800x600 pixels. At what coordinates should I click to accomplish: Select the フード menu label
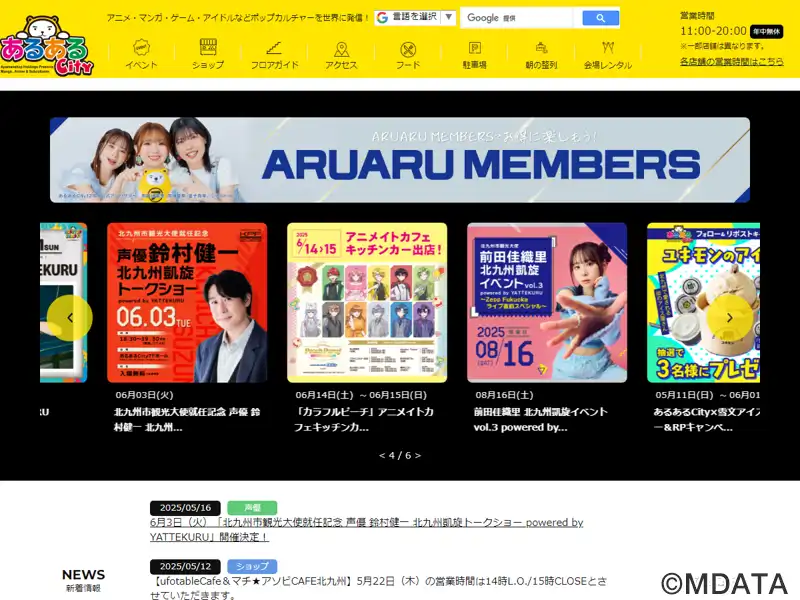click(x=408, y=65)
